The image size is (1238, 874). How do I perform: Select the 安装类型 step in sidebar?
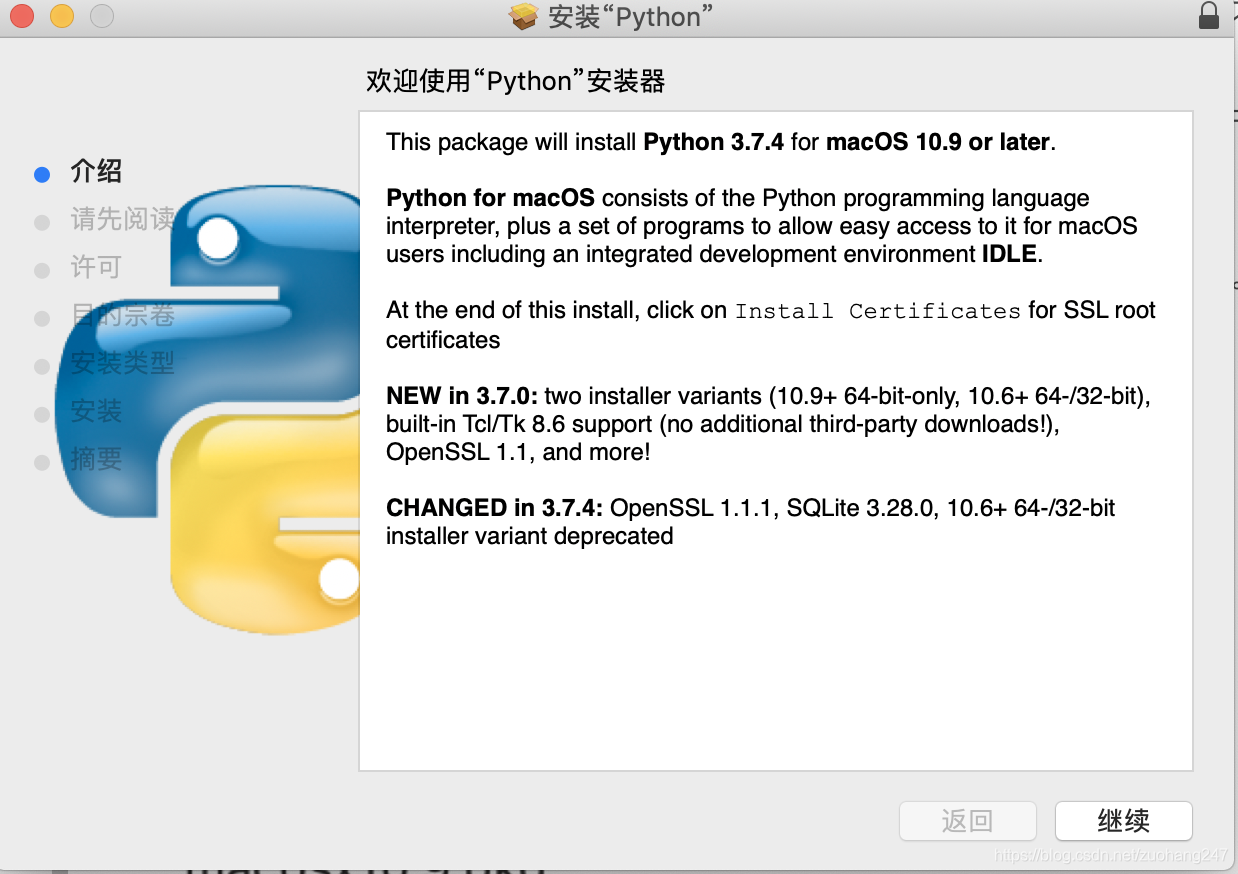pos(123,363)
